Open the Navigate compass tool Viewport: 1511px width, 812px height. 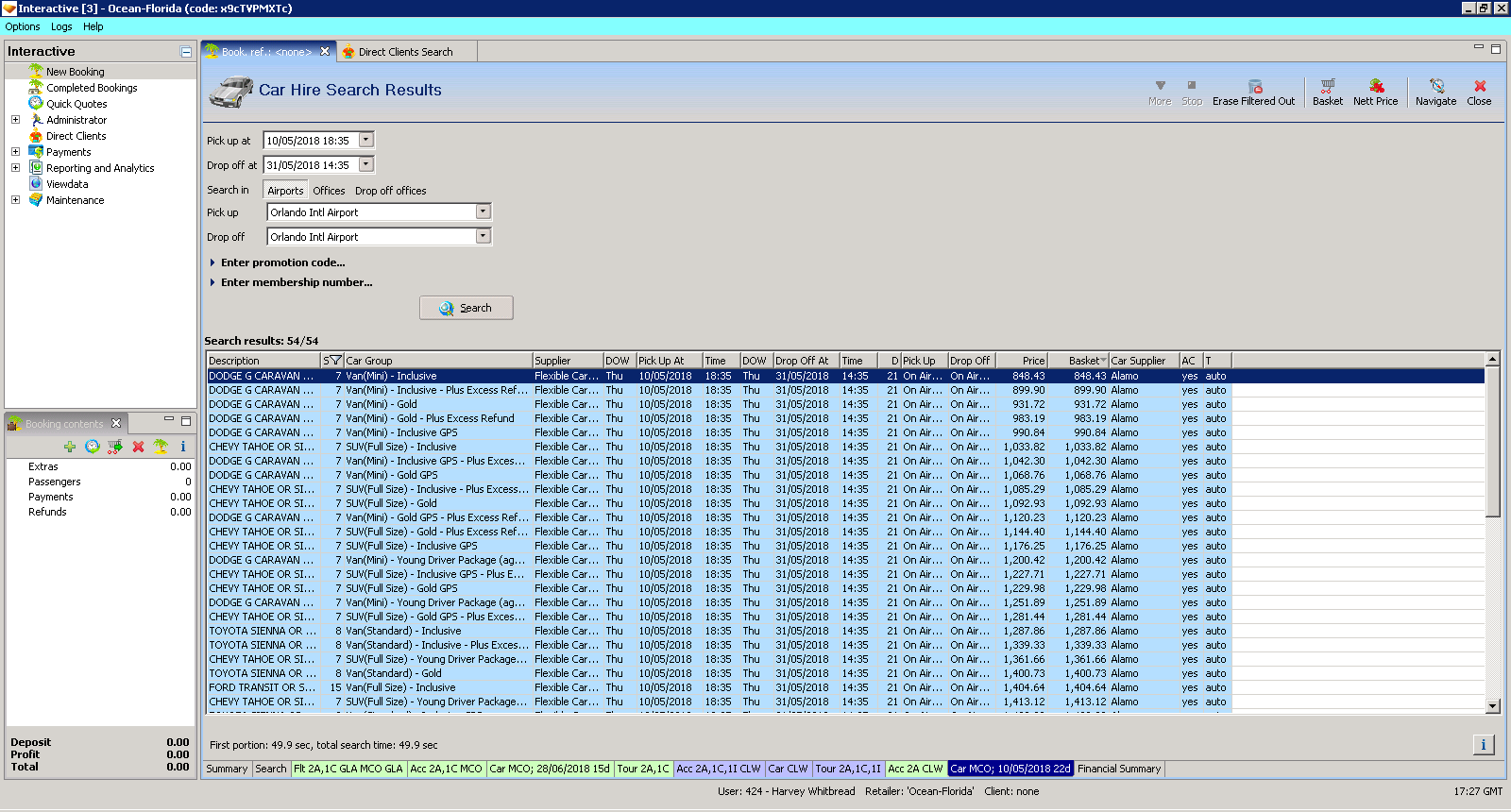(x=1435, y=86)
